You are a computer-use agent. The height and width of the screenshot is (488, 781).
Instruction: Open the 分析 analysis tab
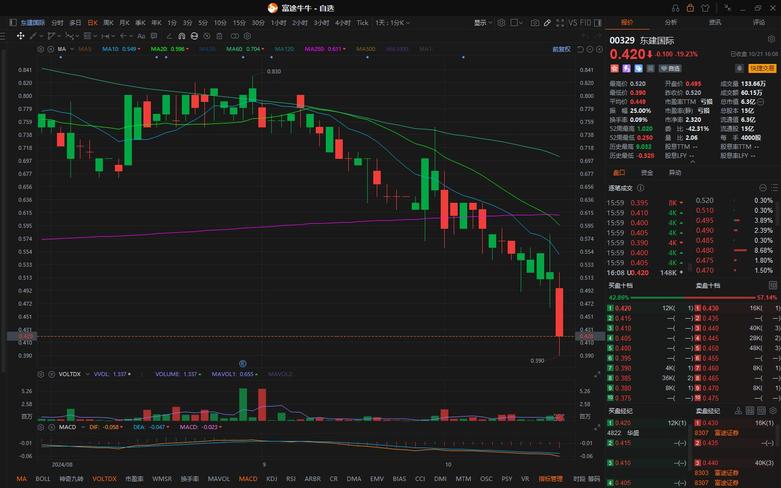click(x=671, y=22)
